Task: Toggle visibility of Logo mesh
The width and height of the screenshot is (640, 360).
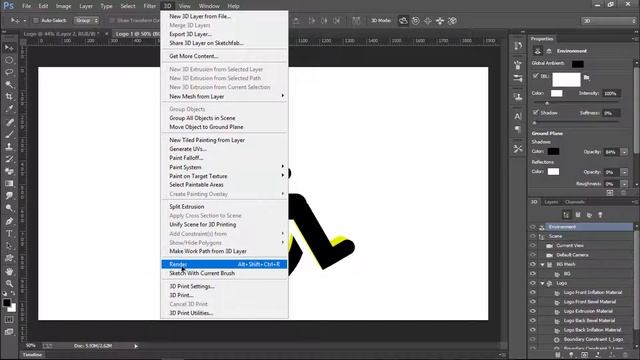Action: [x=533, y=283]
